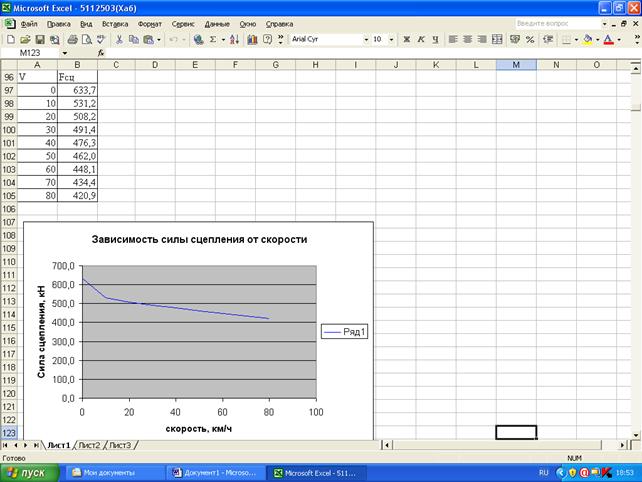The height and width of the screenshot is (482, 642).
Task: Click the Merge and Center icon
Action: pyautogui.click(x=497, y=40)
